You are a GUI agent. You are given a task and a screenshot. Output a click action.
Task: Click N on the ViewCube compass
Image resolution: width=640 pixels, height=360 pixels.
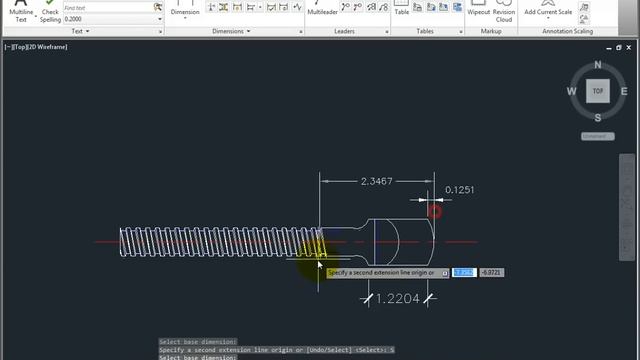click(598, 64)
